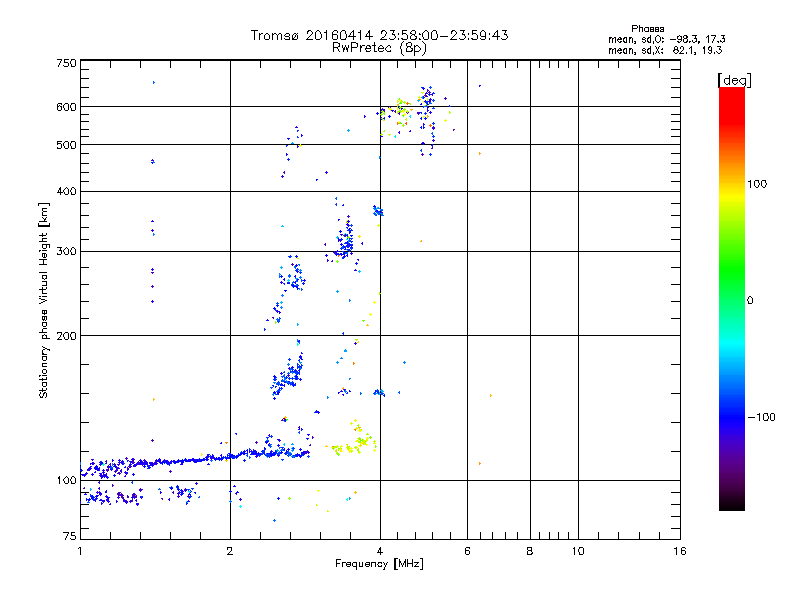Viewport: 800px width, 600px height.
Task: Click the plot title 'Tromsø 20160414 23:58:00-23:59:43'
Action: coord(379,35)
